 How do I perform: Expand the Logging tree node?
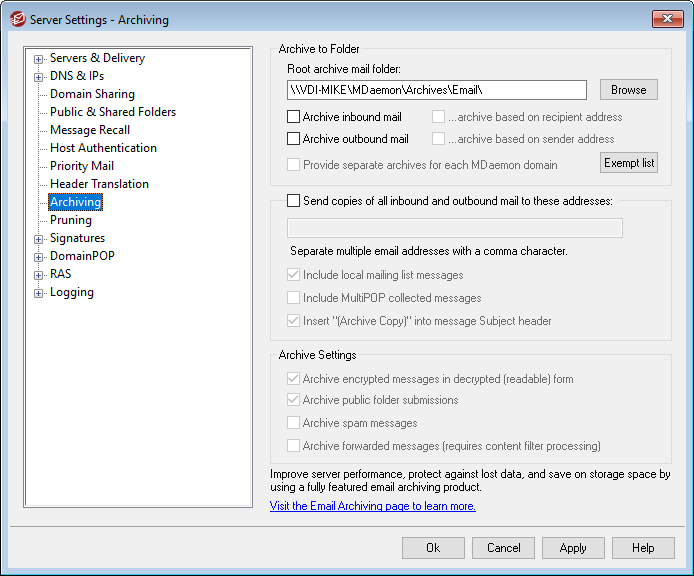pyautogui.click(x=39, y=293)
